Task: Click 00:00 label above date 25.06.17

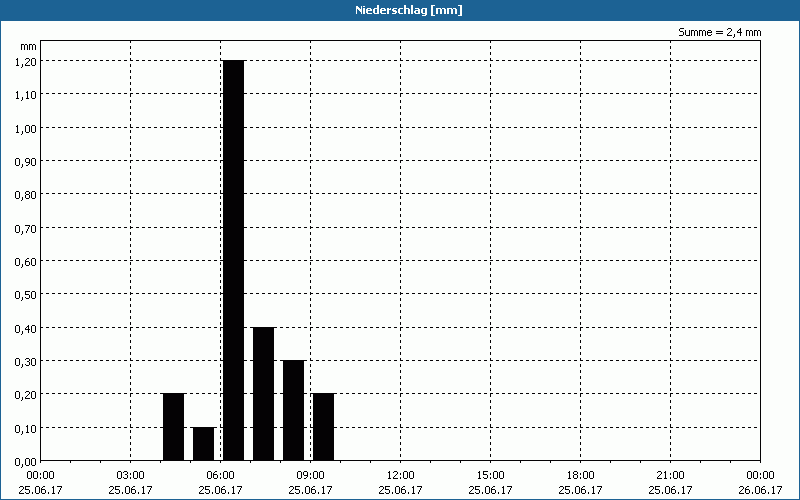Action: point(40,476)
